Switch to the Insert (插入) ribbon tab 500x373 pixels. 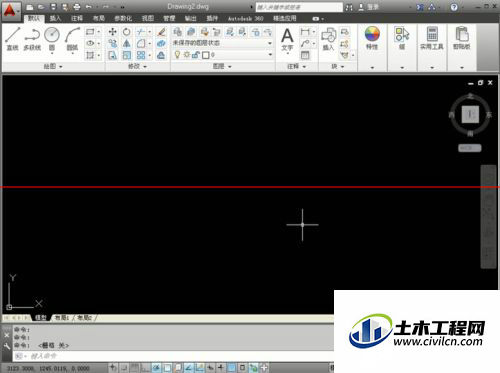coord(55,18)
